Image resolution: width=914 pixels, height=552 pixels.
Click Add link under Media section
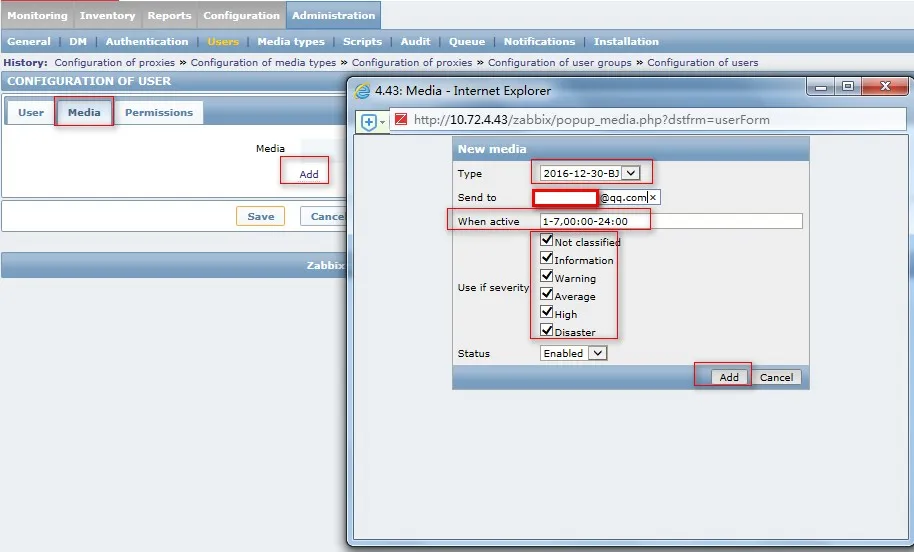[x=309, y=174]
